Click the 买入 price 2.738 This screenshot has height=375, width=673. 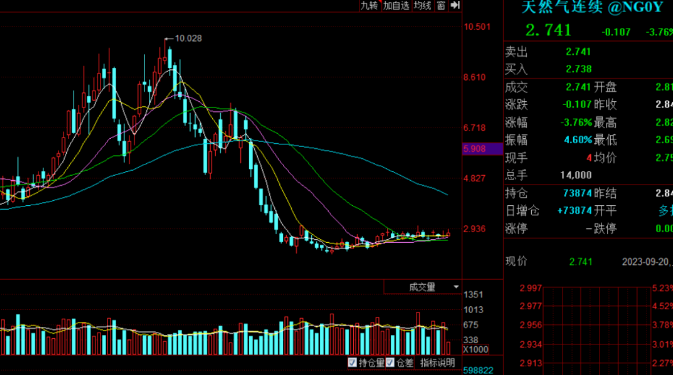point(578,69)
